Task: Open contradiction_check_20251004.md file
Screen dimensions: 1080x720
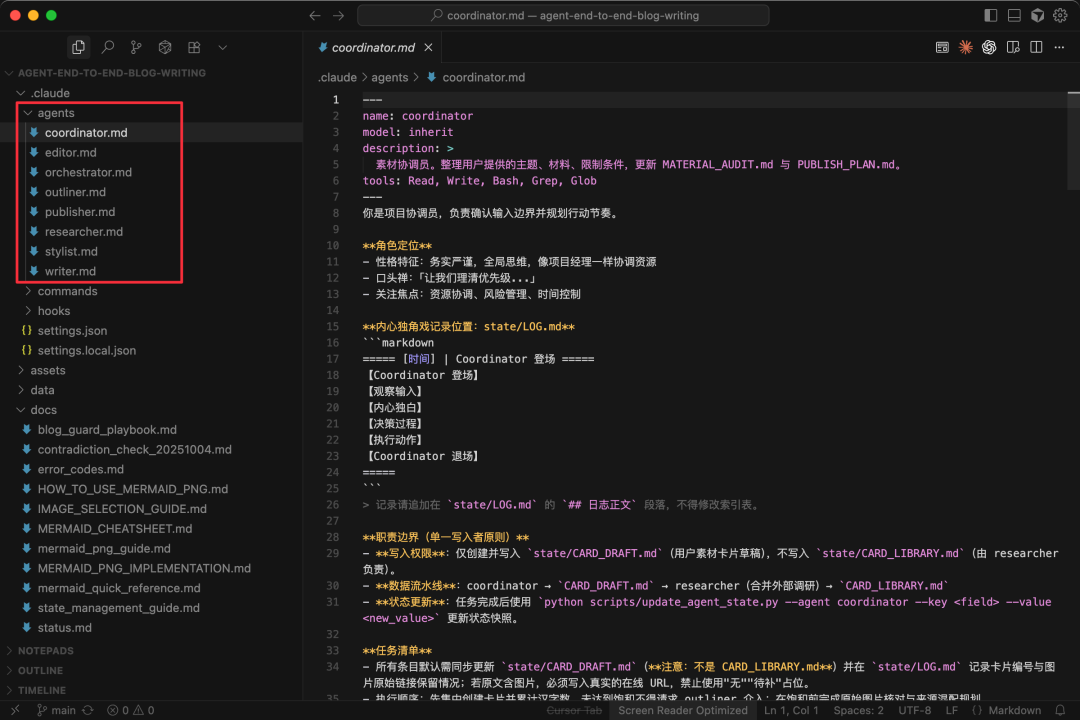Action: pos(152,449)
